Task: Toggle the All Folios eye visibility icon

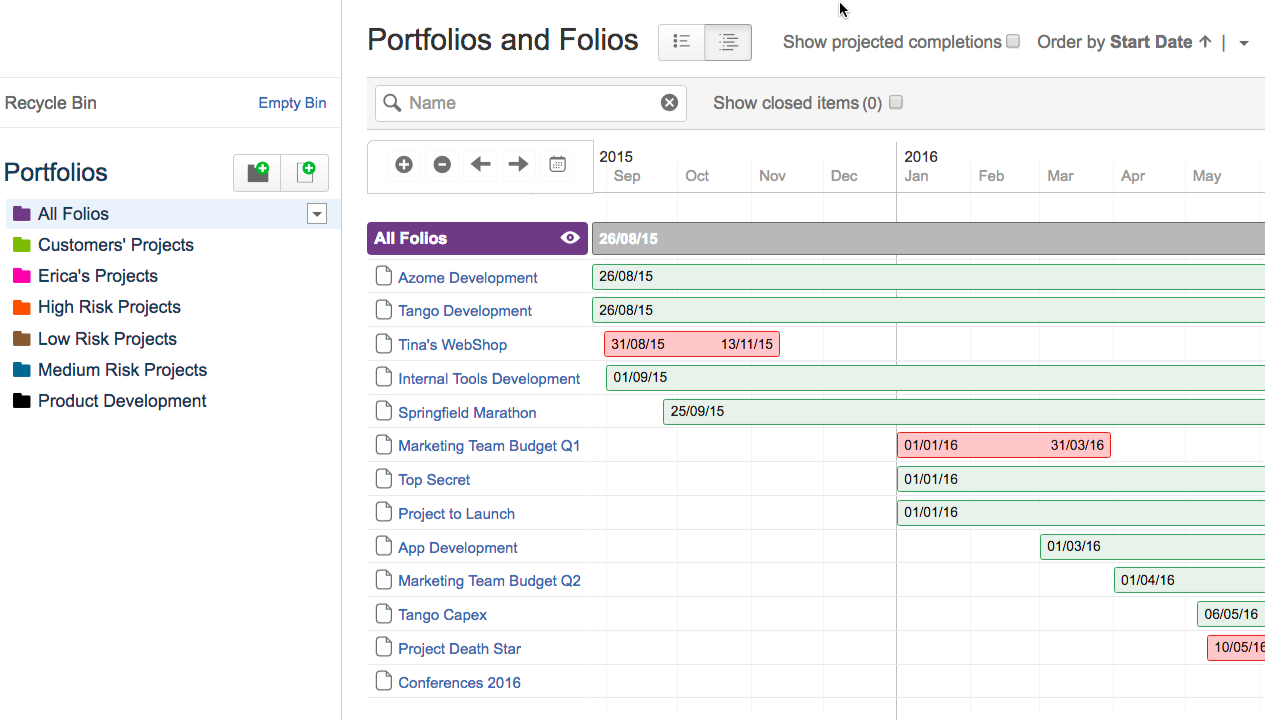Action: click(570, 238)
